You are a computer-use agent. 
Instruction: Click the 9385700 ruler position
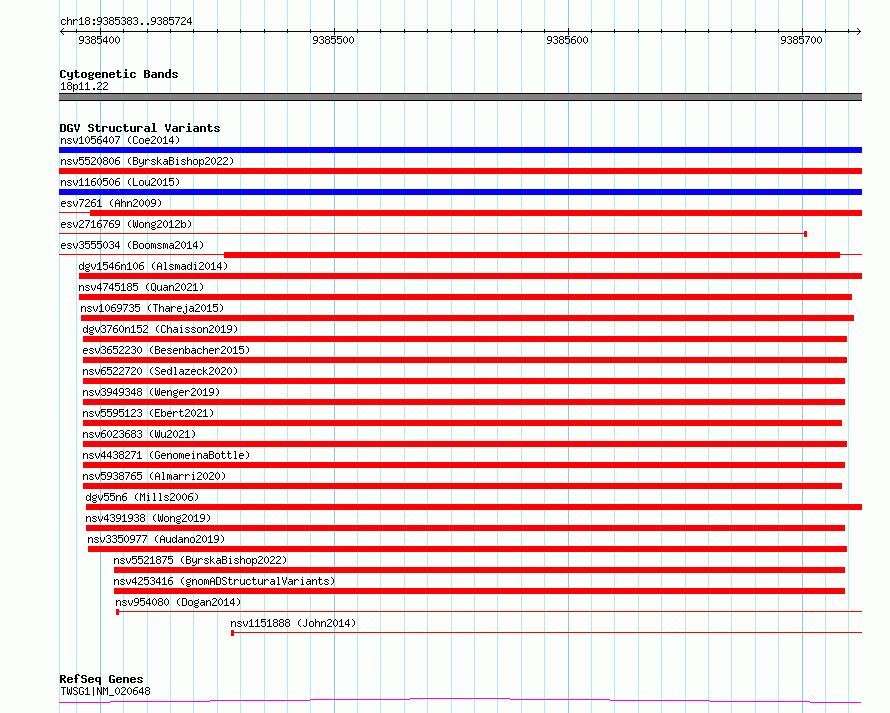[801, 40]
